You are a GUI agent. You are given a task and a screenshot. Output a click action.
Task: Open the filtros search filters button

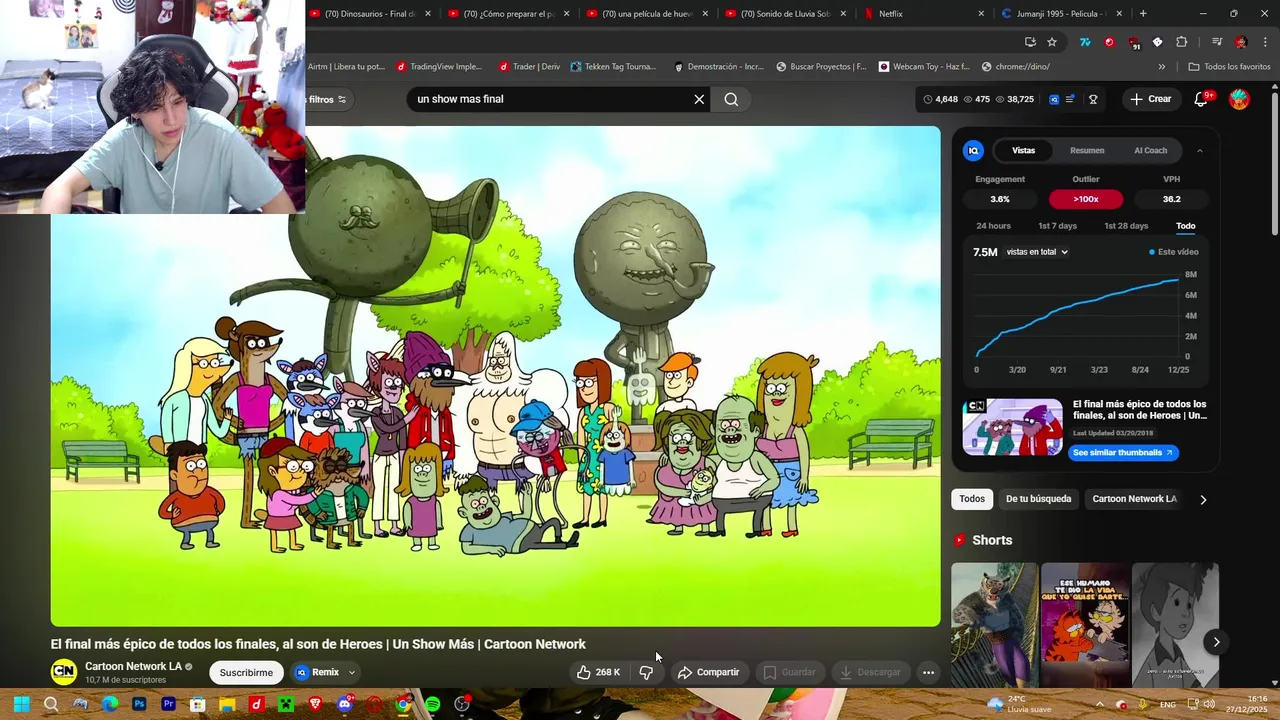[327, 99]
